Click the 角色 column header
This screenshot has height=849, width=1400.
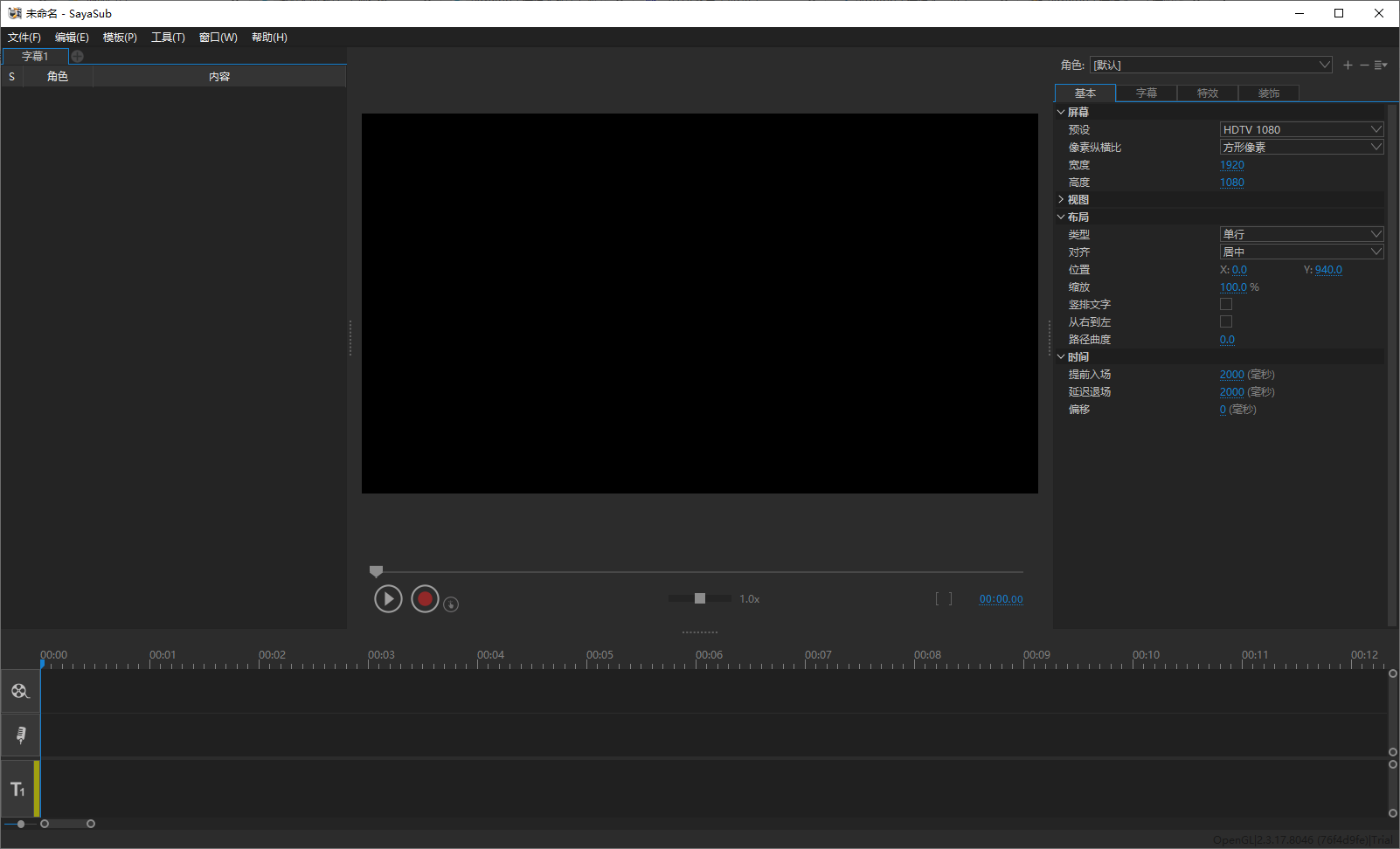58,77
